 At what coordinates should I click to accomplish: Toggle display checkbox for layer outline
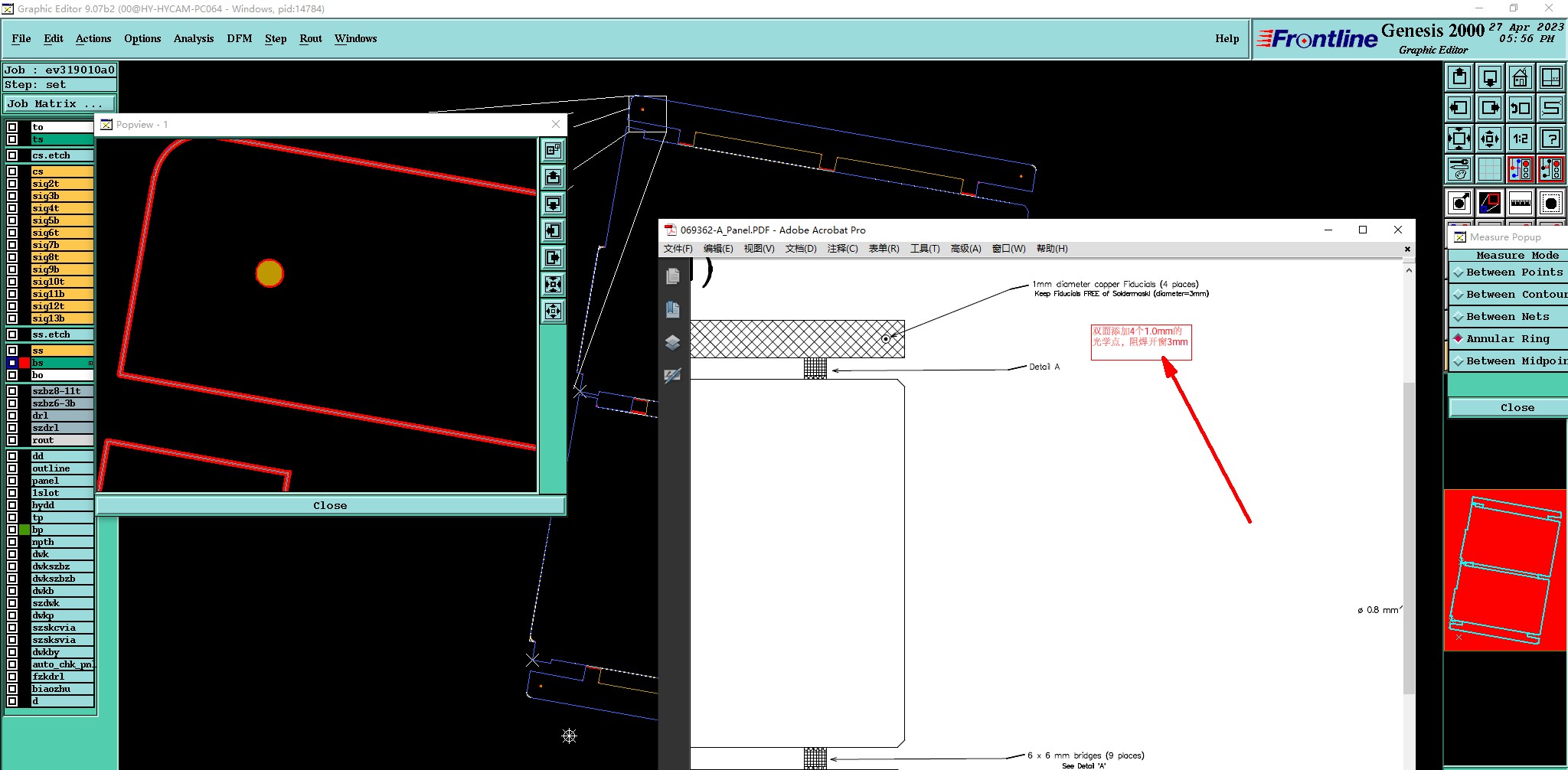tap(12, 468)
